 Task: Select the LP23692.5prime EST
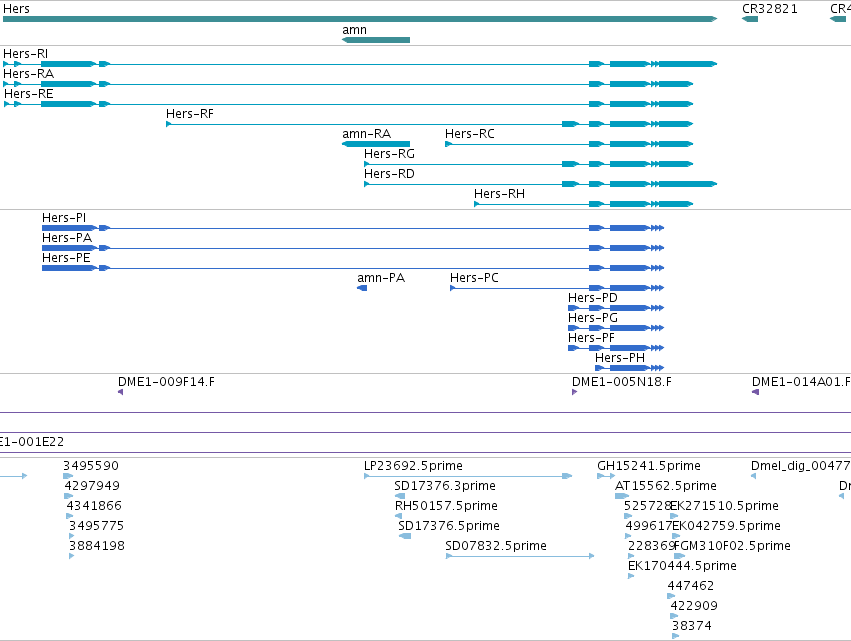point(468,476)
